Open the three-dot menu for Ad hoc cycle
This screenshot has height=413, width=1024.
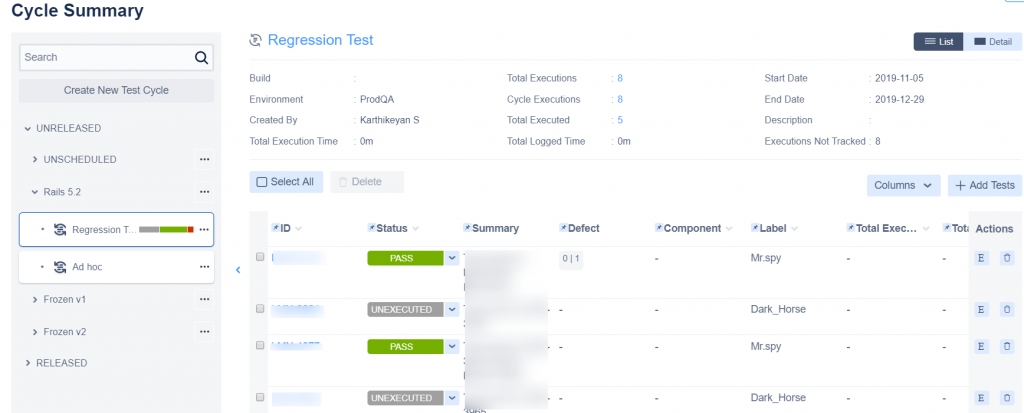pyautogui.click(x=204, y=267)
